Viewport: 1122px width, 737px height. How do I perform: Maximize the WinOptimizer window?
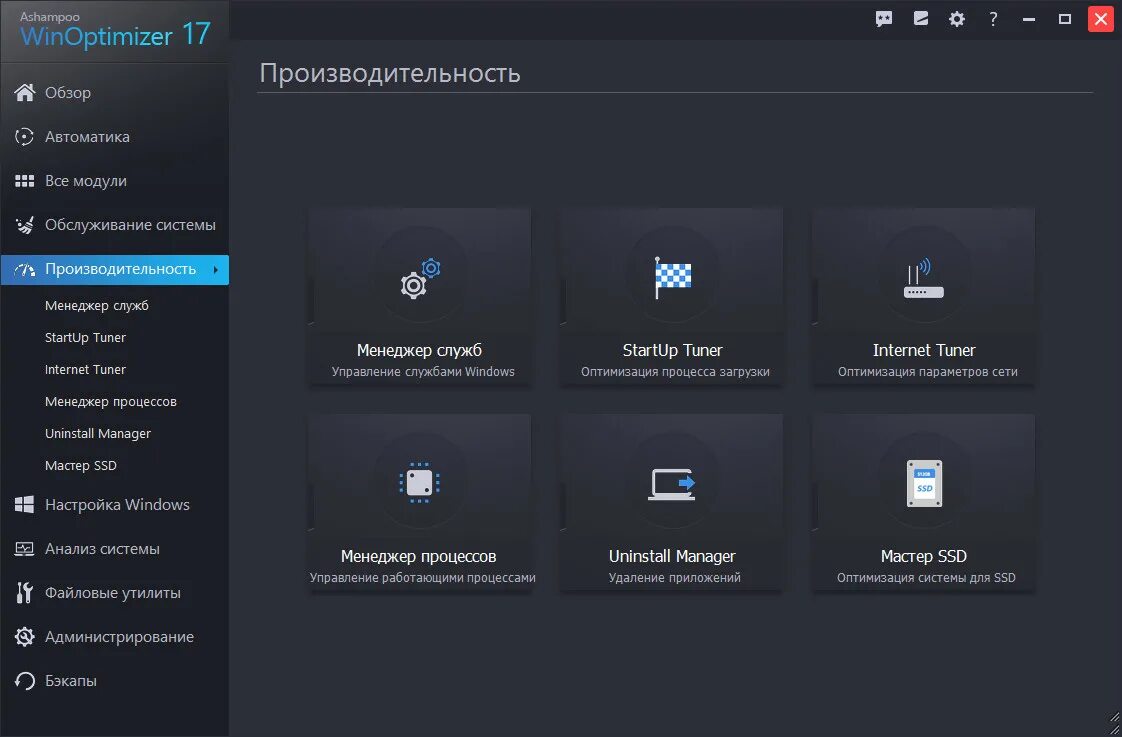1065,19
